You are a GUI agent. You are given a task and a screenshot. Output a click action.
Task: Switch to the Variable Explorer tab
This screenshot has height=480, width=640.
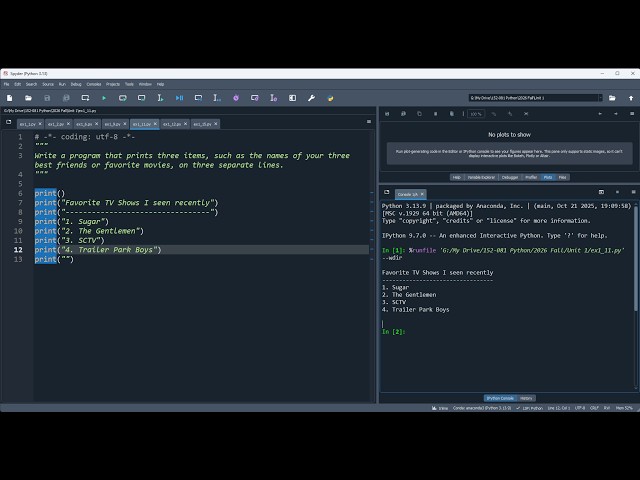481,177
